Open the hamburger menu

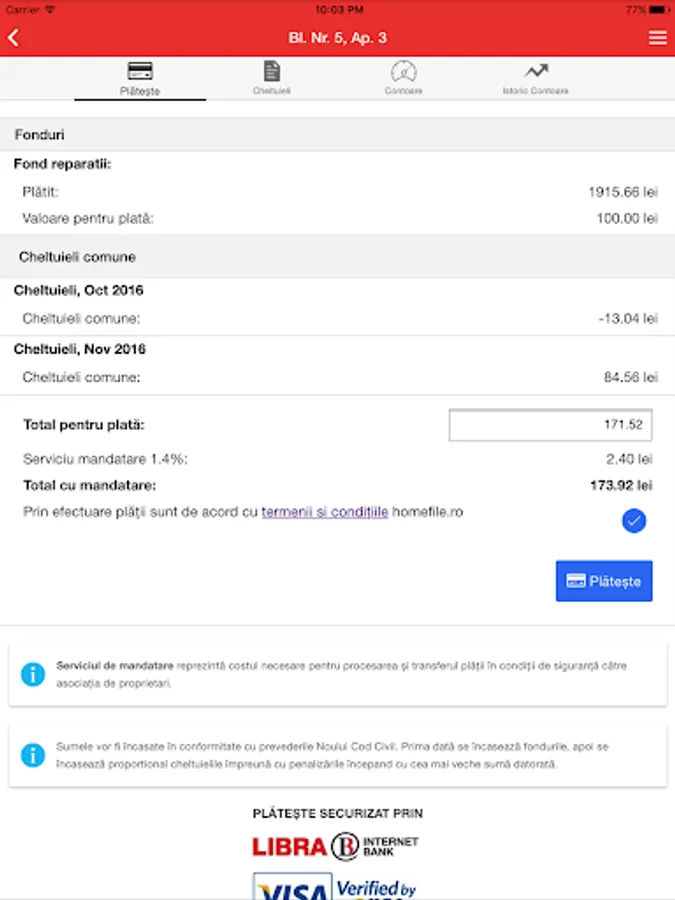click(x=657, y=38)
